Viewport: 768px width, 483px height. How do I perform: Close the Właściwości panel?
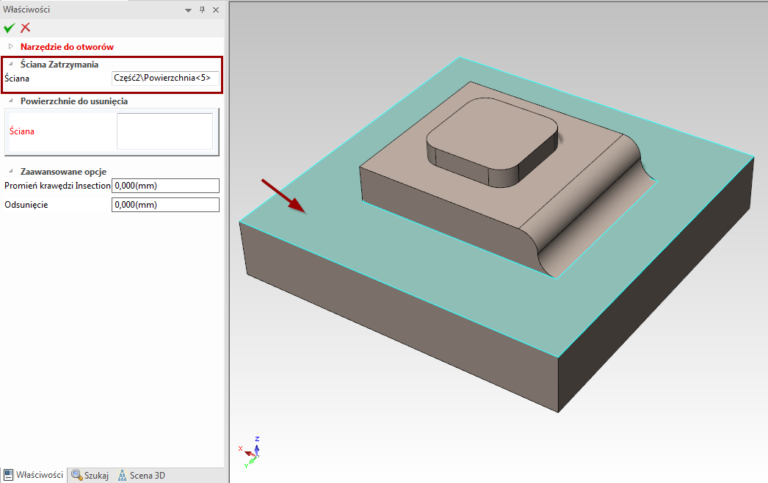(217, 10)
